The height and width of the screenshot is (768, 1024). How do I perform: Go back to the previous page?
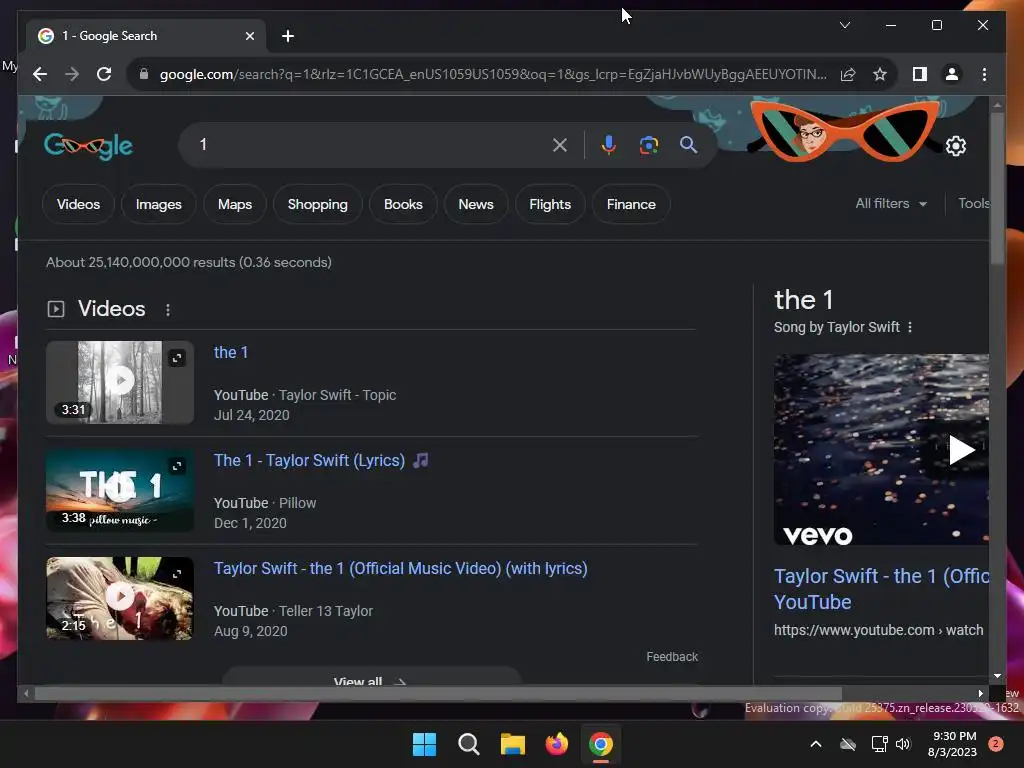click(40, 74)
